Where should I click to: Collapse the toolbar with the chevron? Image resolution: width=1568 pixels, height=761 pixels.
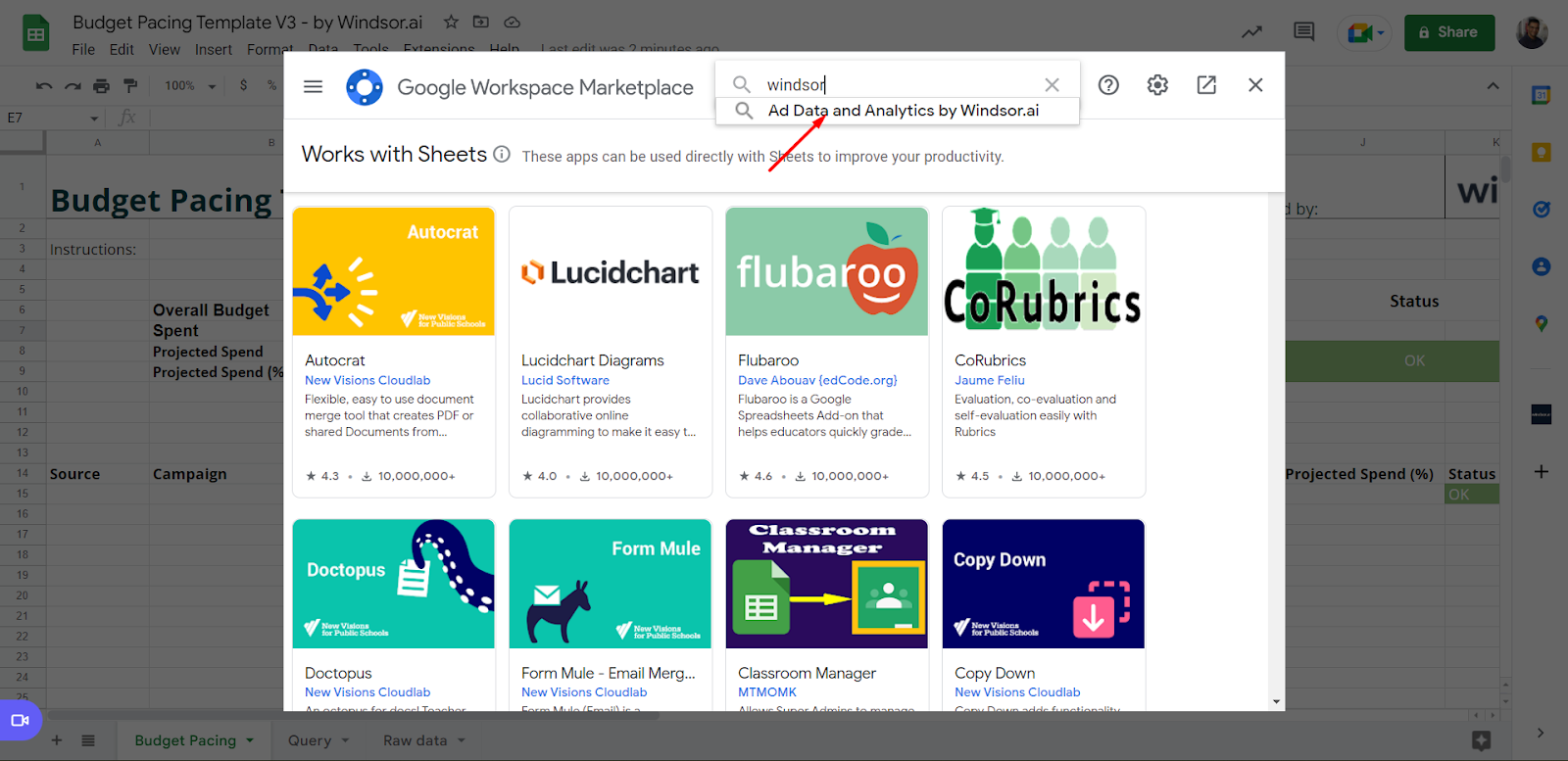(x=1493, y=86)
